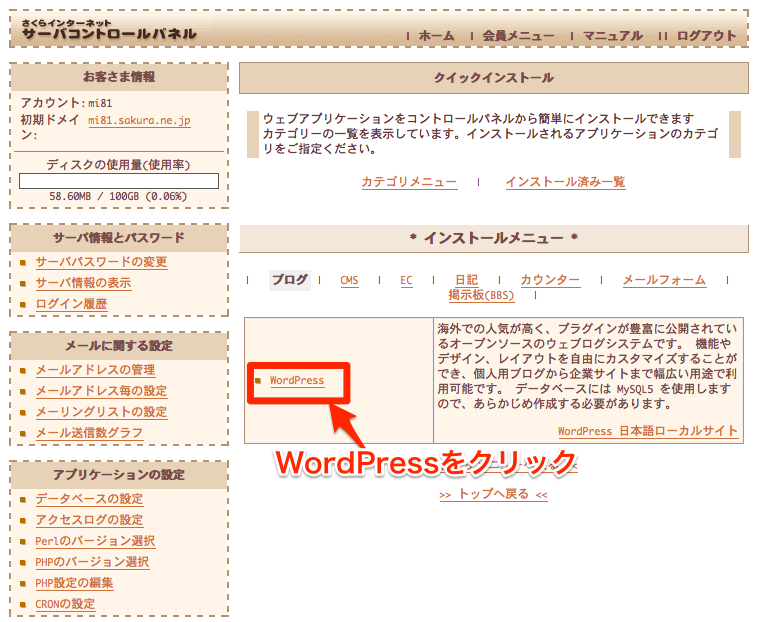Open the マニュアル header link
This screenshot has width=771, height=622.
tap(613, 36)
